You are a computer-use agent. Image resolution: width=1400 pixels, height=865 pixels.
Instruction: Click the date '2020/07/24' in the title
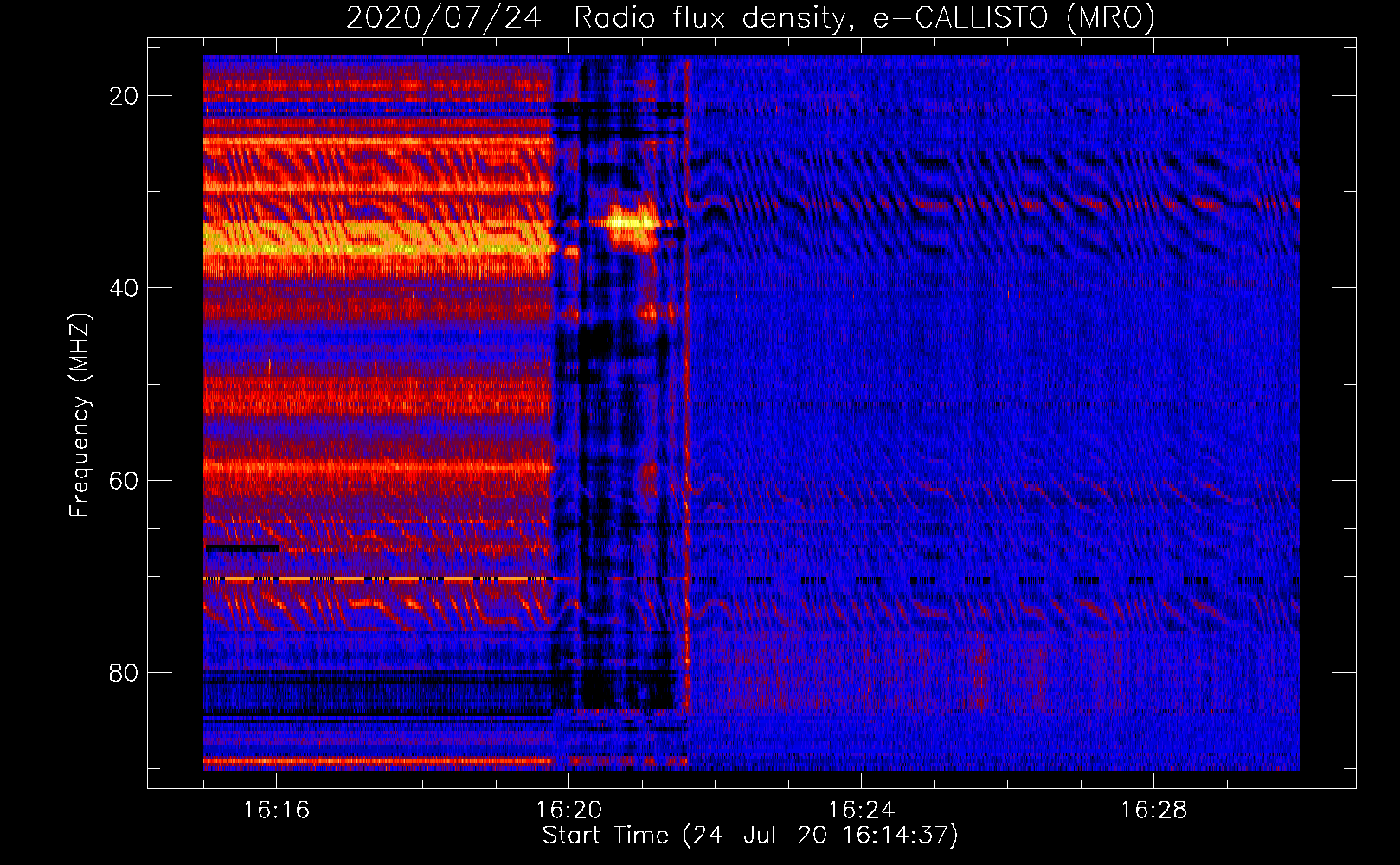pyautogui.click(x=443, y=17)
